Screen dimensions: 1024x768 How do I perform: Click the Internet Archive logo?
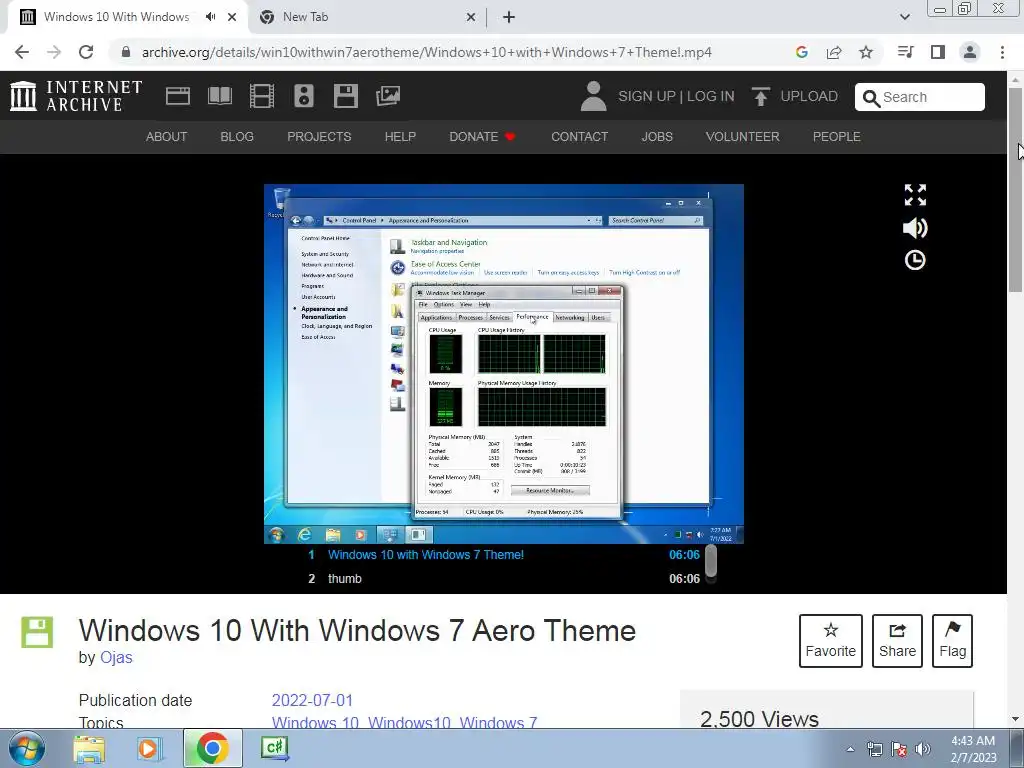(76, 96)
